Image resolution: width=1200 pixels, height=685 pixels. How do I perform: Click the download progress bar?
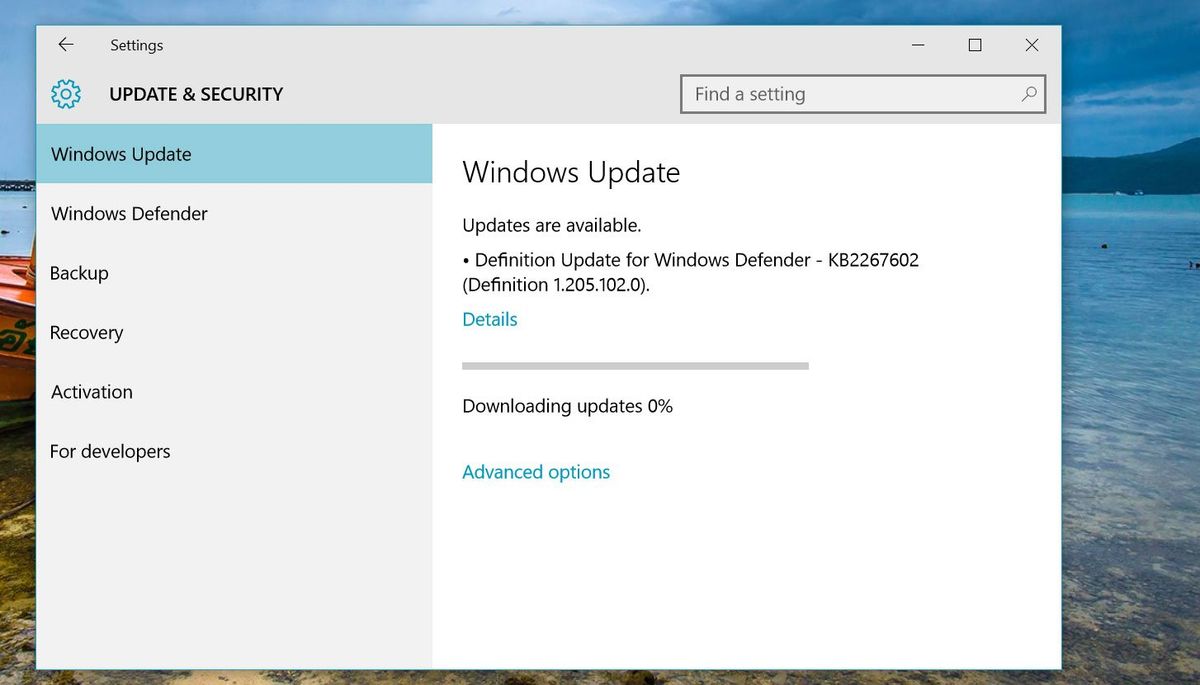click(x=635, y=366)
